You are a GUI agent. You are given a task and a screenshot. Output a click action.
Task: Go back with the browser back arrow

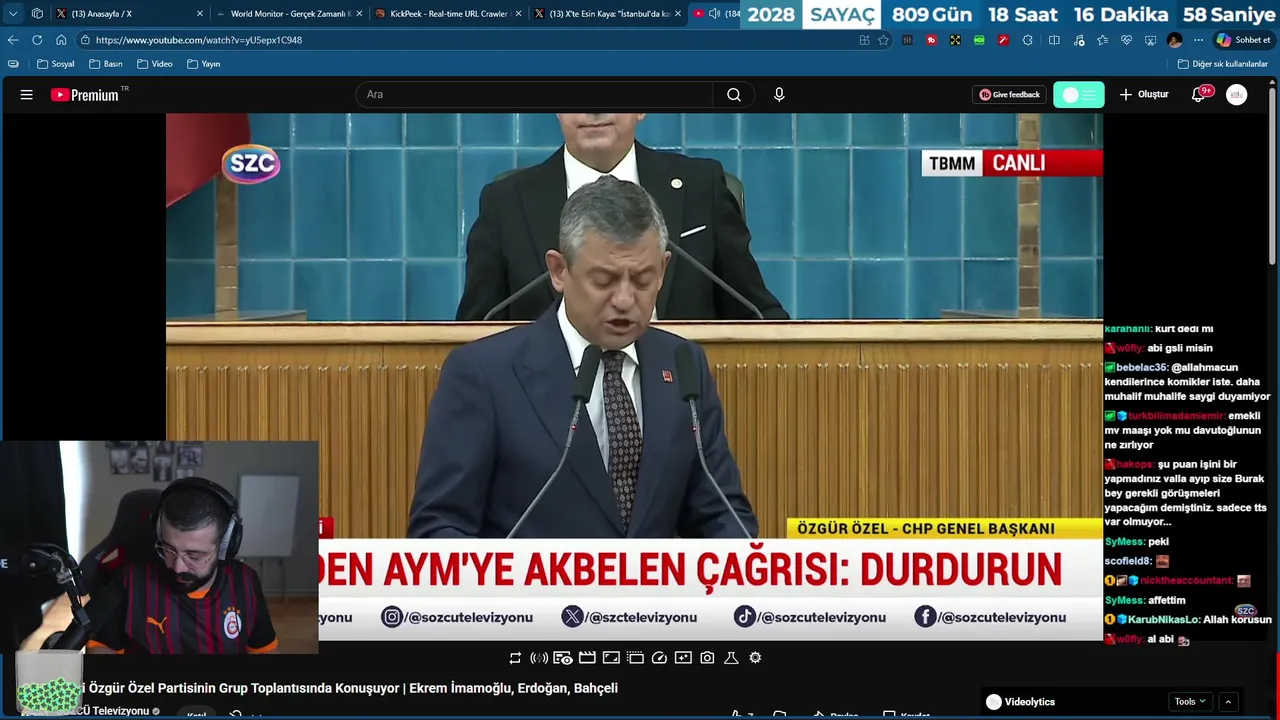coord(13,40)
